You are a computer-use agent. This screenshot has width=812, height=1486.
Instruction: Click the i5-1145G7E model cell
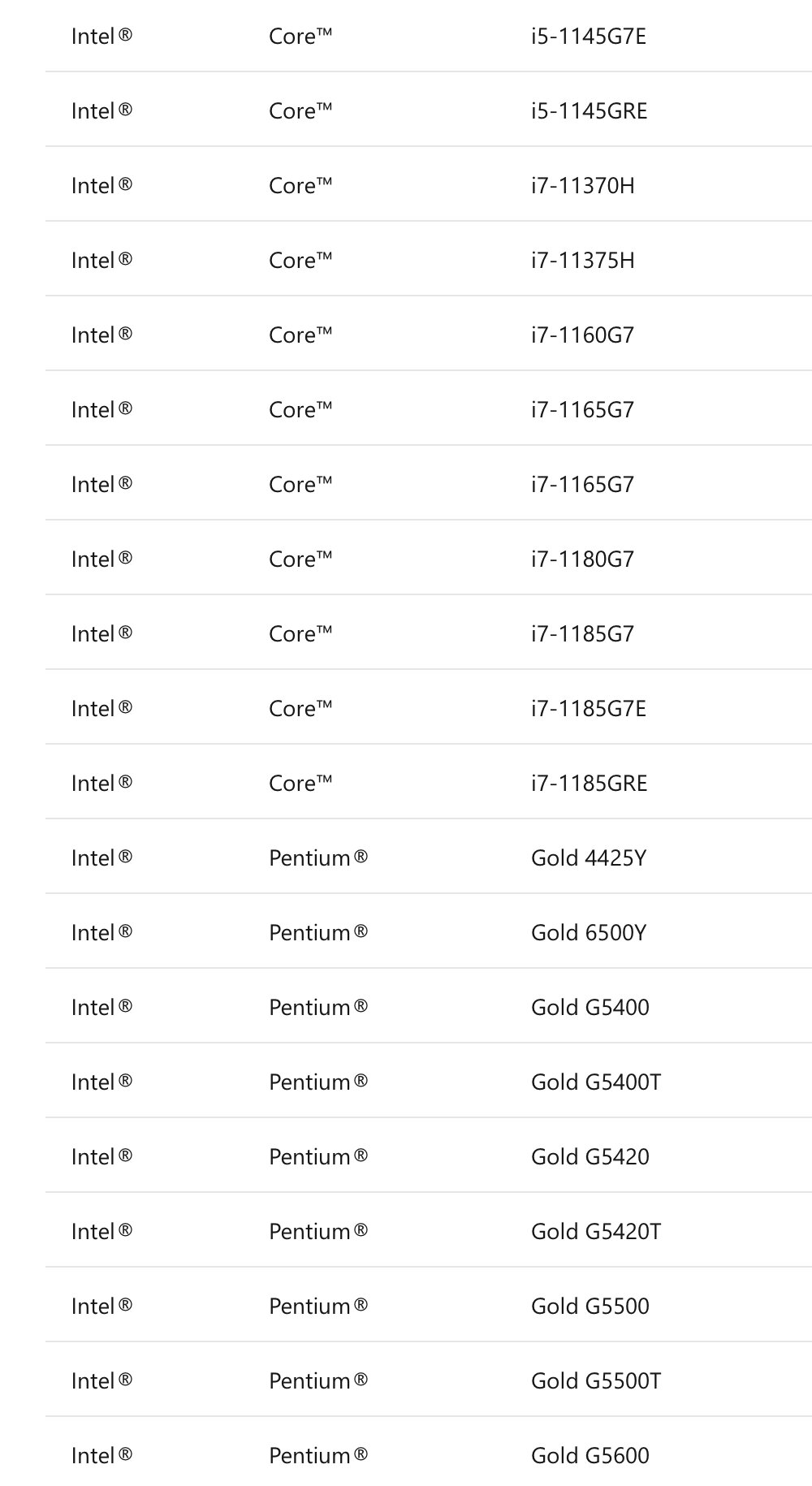[x=589, y=37]
